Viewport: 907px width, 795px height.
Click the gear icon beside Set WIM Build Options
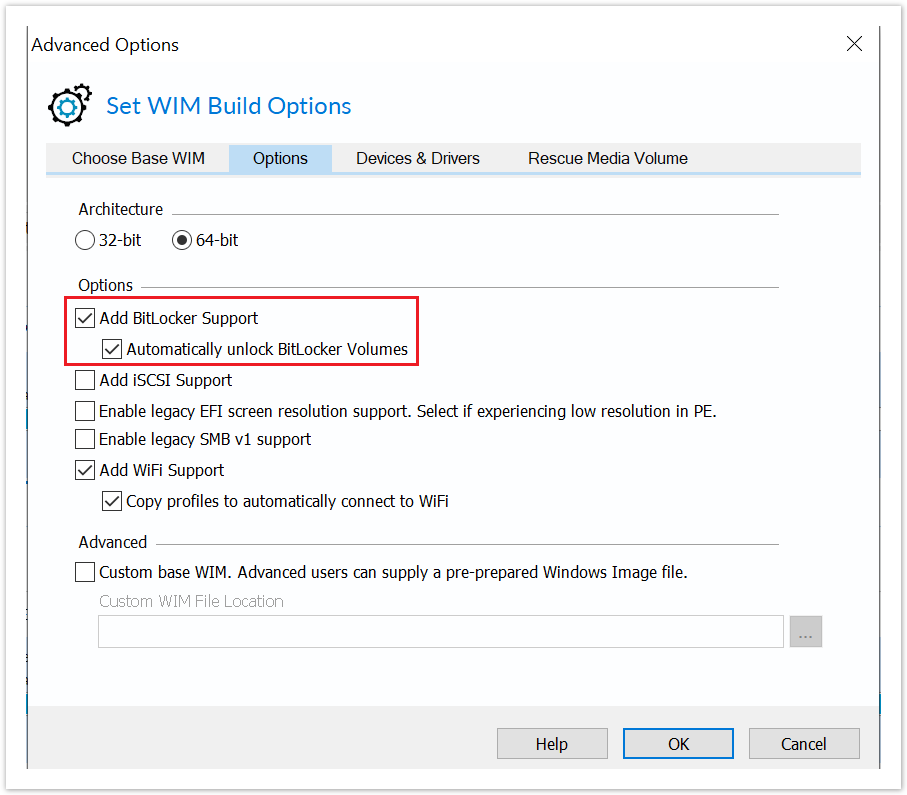[69, 105]
